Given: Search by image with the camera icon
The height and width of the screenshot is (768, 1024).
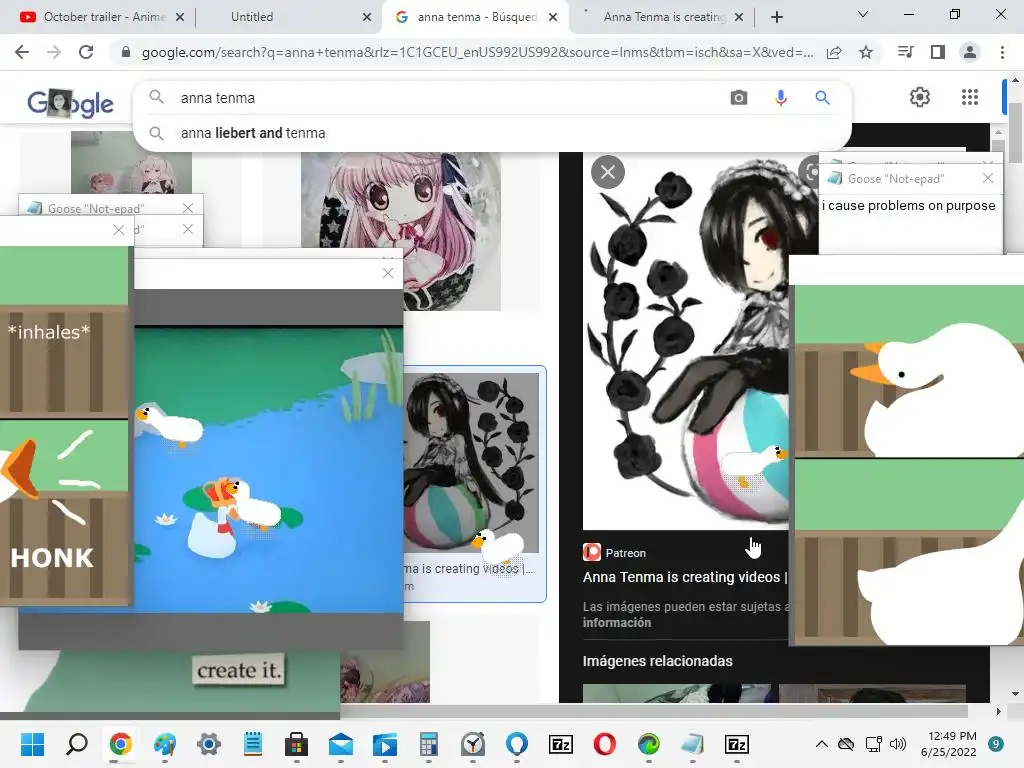Looking at the screenshot, I should click(739, 98).
